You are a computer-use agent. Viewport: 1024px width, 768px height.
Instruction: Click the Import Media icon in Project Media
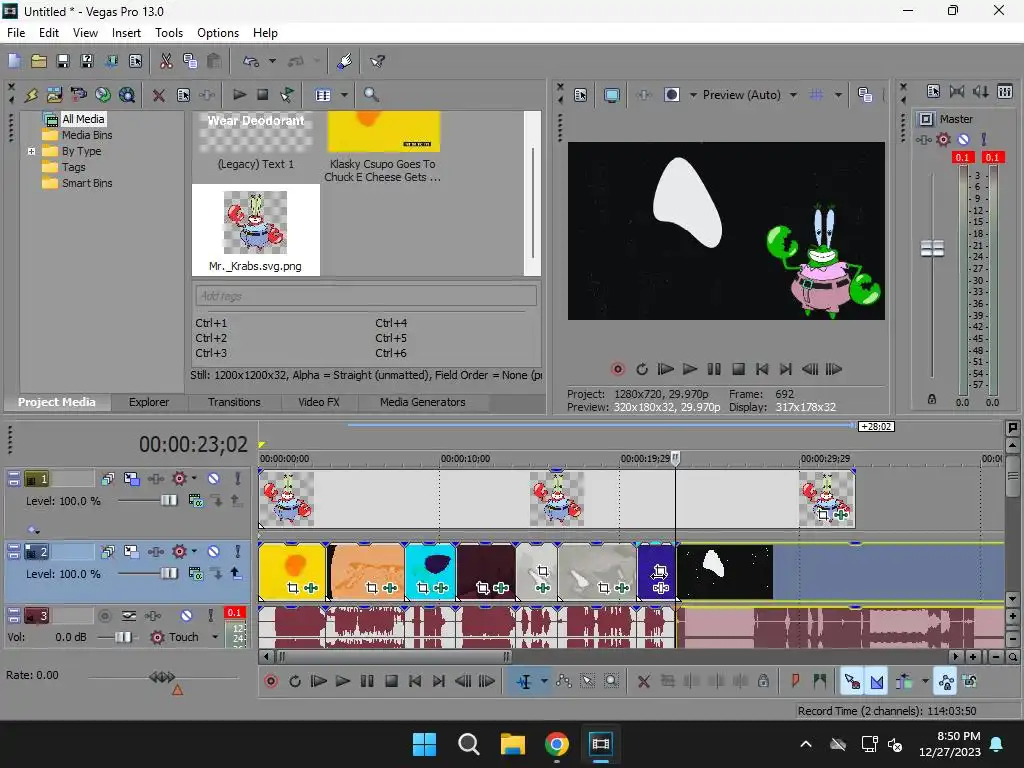click(x=55, y=95)
